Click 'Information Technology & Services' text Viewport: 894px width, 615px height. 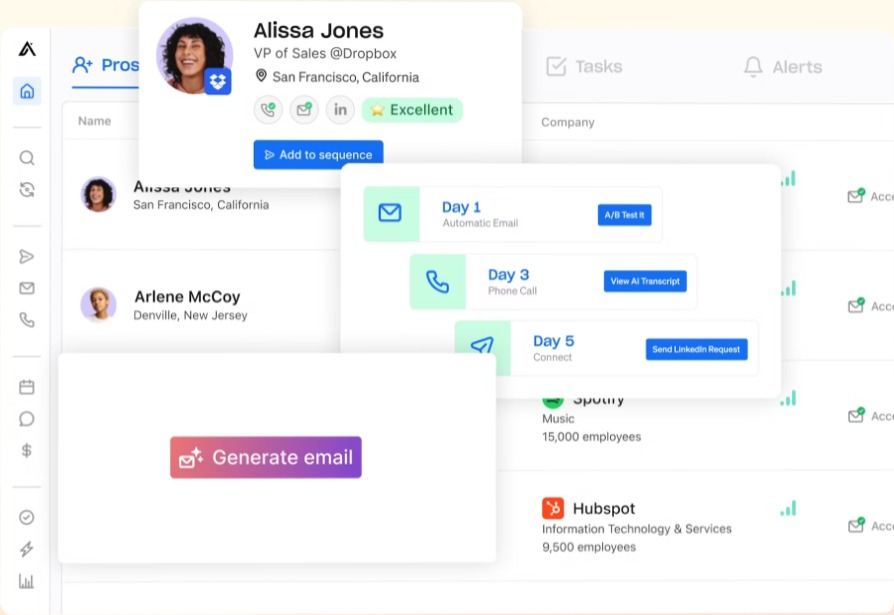click(x=637, y=529)
